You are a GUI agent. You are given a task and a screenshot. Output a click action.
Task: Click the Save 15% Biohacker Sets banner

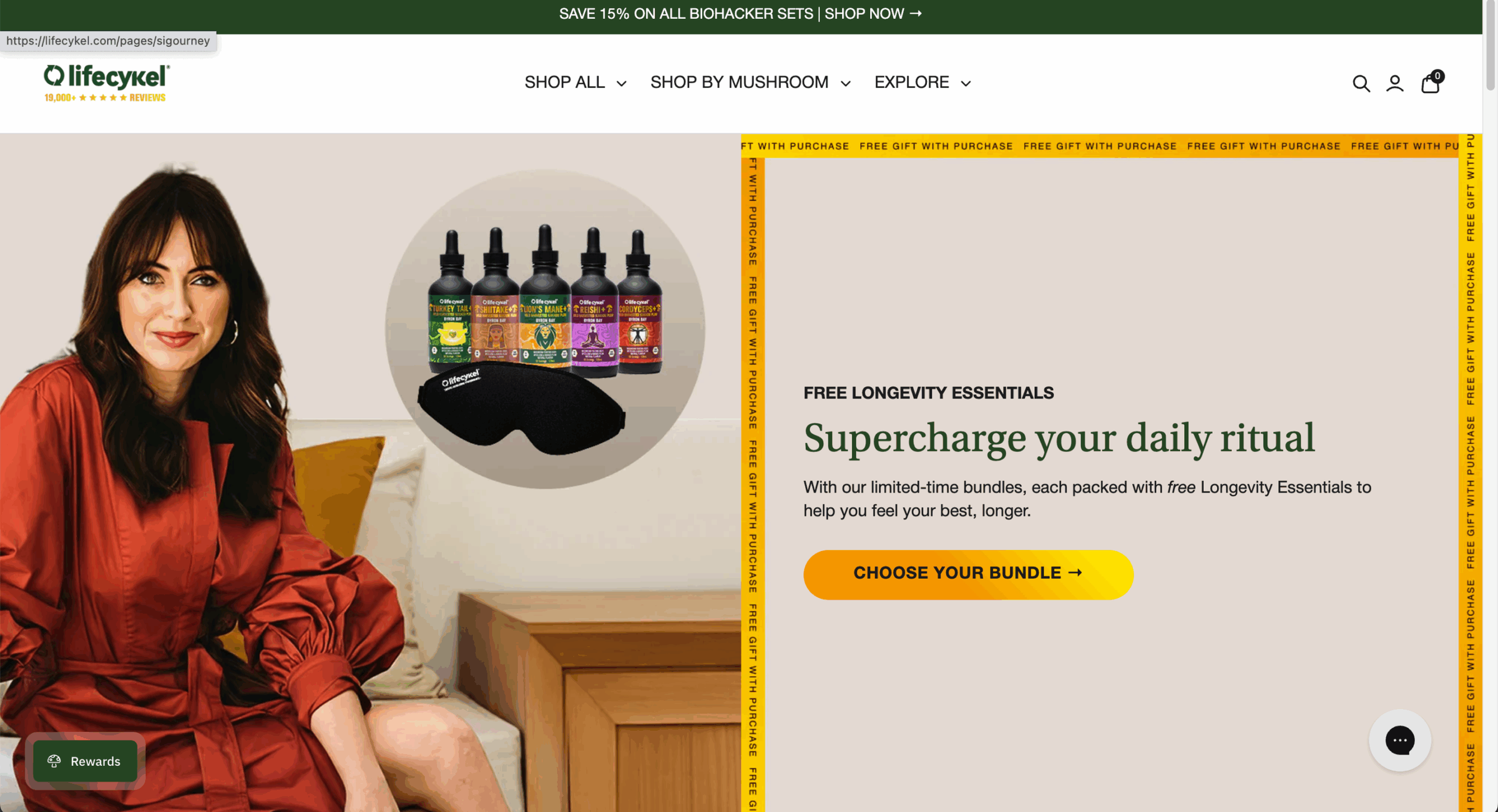pos(740,14)
